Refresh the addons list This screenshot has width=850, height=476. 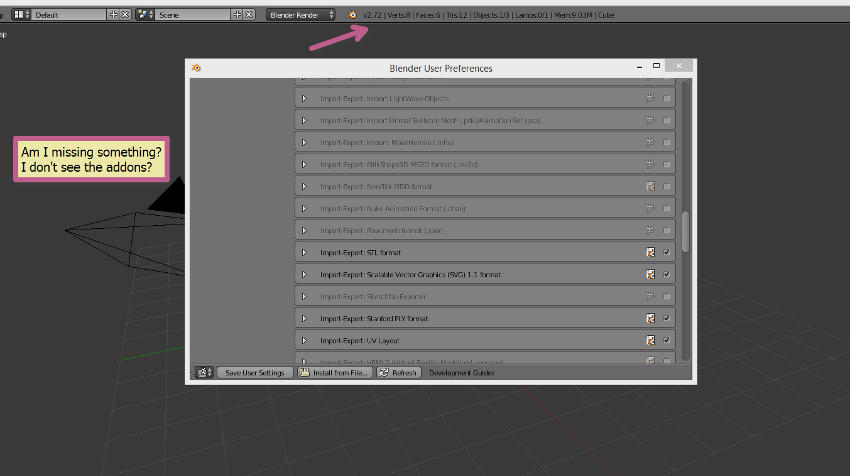coord(398,372)
